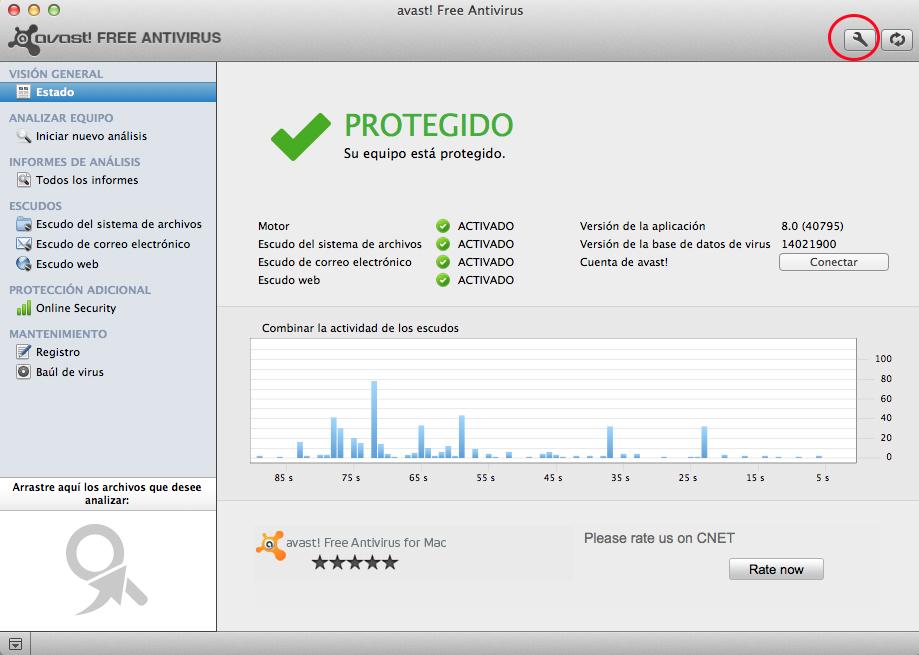919x655 pixels.
Task: Open settings with the wrench icon
Action: [x=859, y=39]
